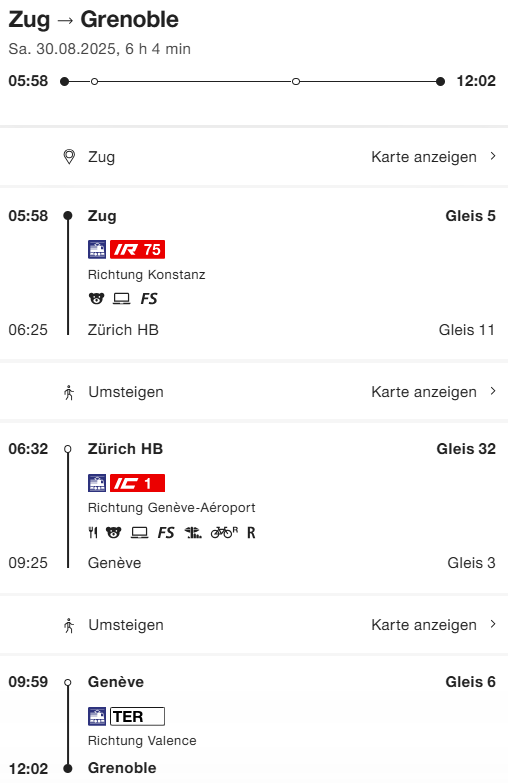The height and width of the screenshot is (783, 508).
Task: Expand the first Umsteigen map chevron
Action: [493, 391]
